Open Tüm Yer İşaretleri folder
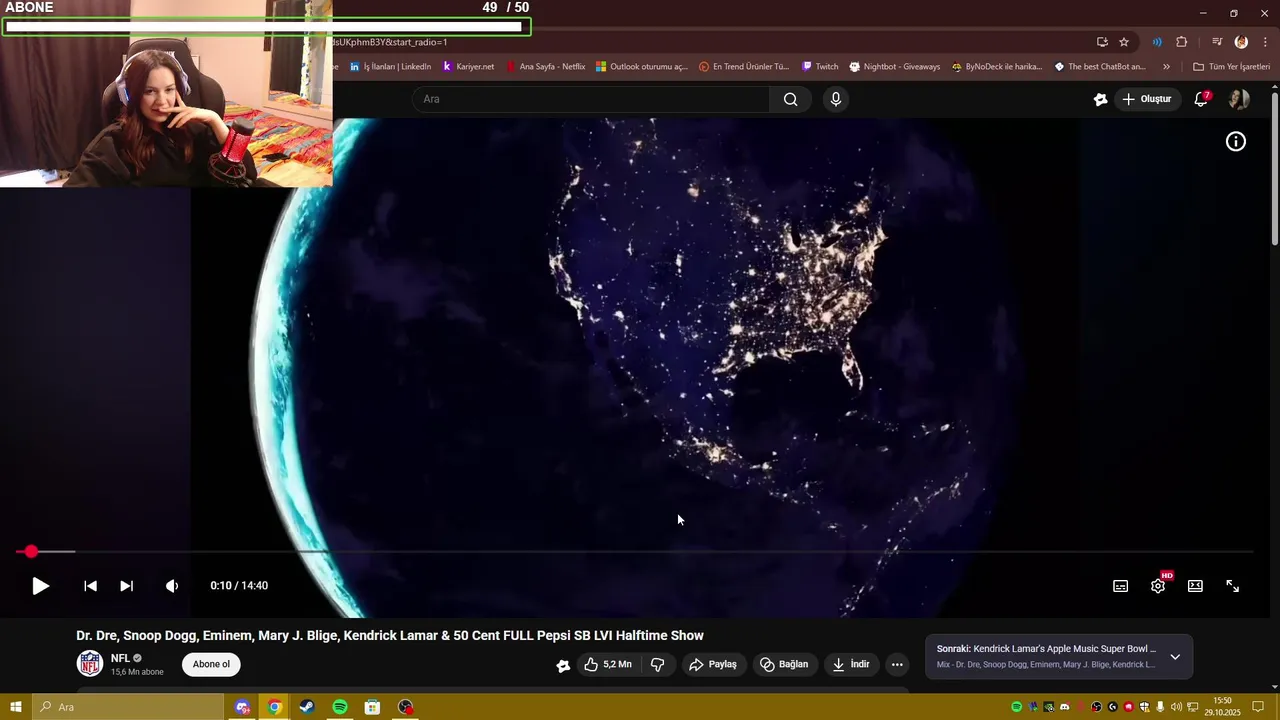This screenshot has height=720, width=1280. 1231,67
